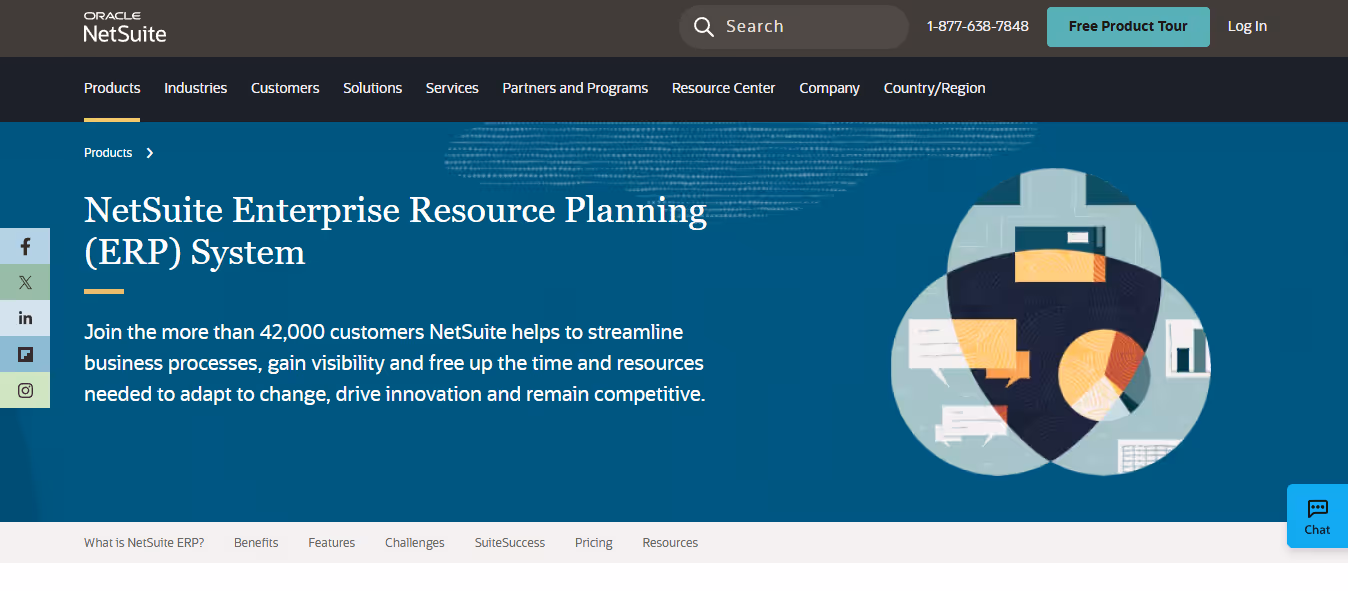Open the Company menu
The height and width of the screenshot is (591, 1348).
click(x=829, y=88)
